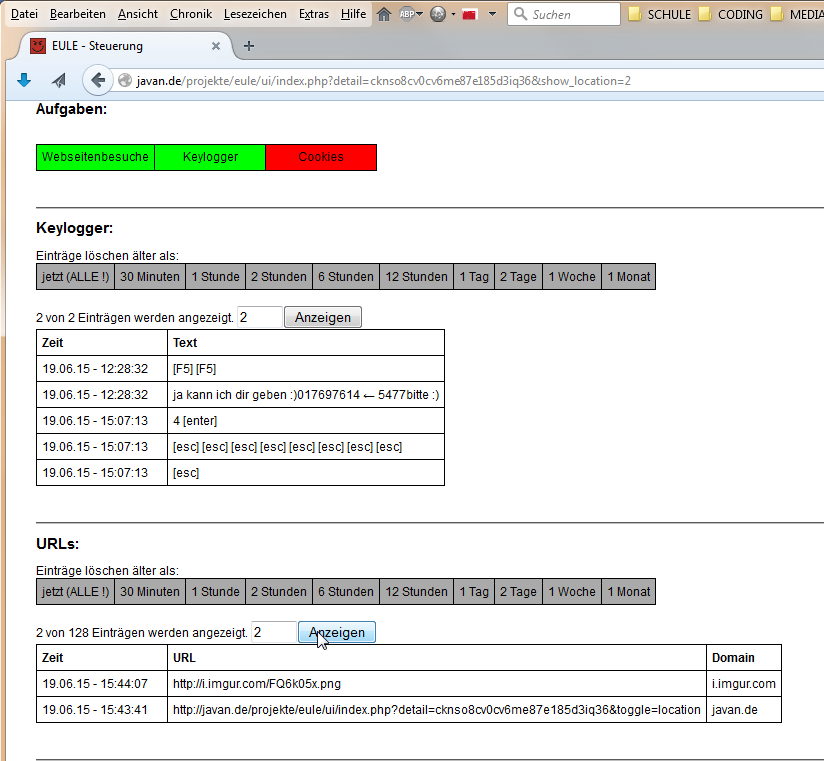The image size is (824, 761).
Task: Expand the ABP dropdown arrow
Action: coord(419,14)
